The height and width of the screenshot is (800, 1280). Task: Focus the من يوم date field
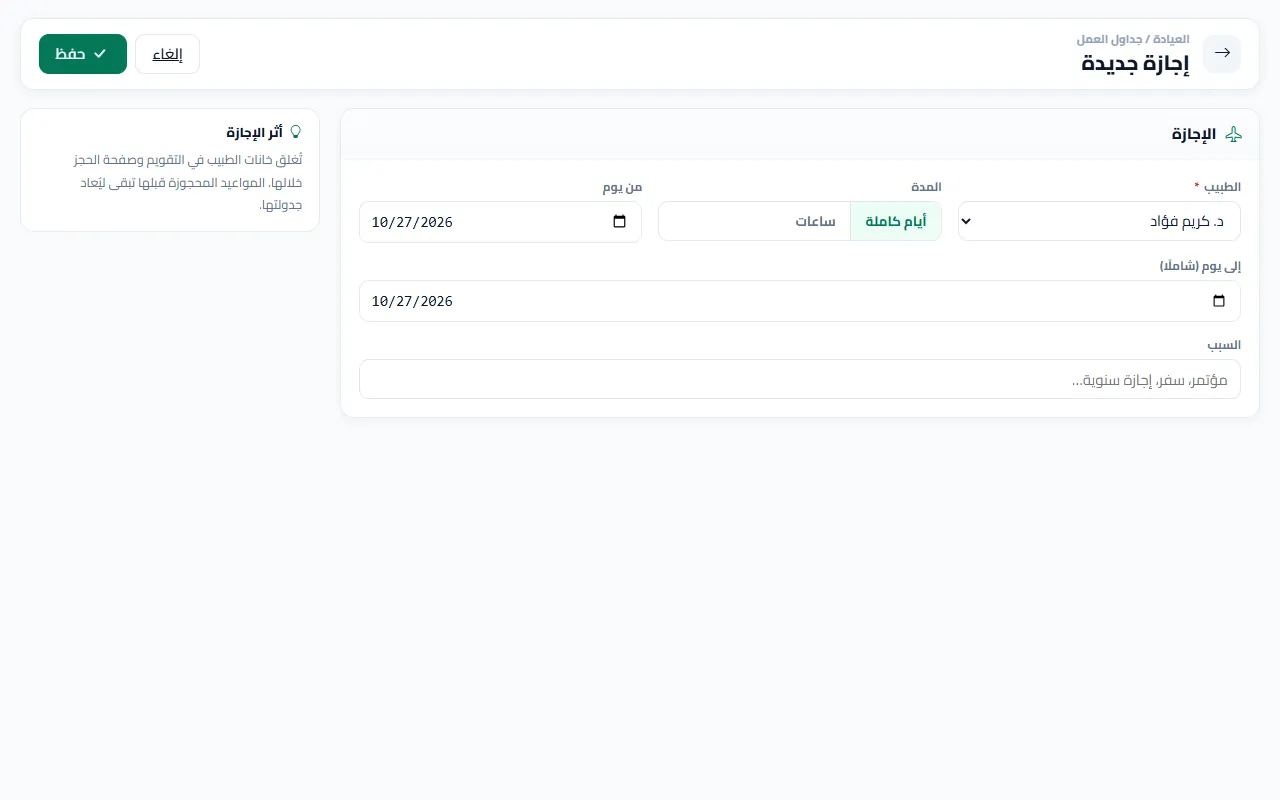(x=500, y=222)
